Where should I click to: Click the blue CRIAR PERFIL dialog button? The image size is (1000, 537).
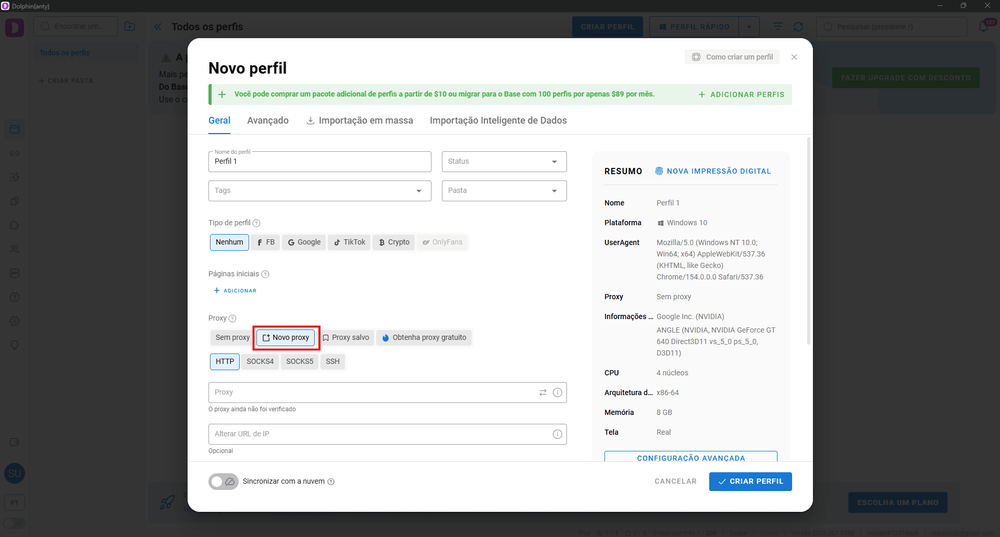coord(750,482)
